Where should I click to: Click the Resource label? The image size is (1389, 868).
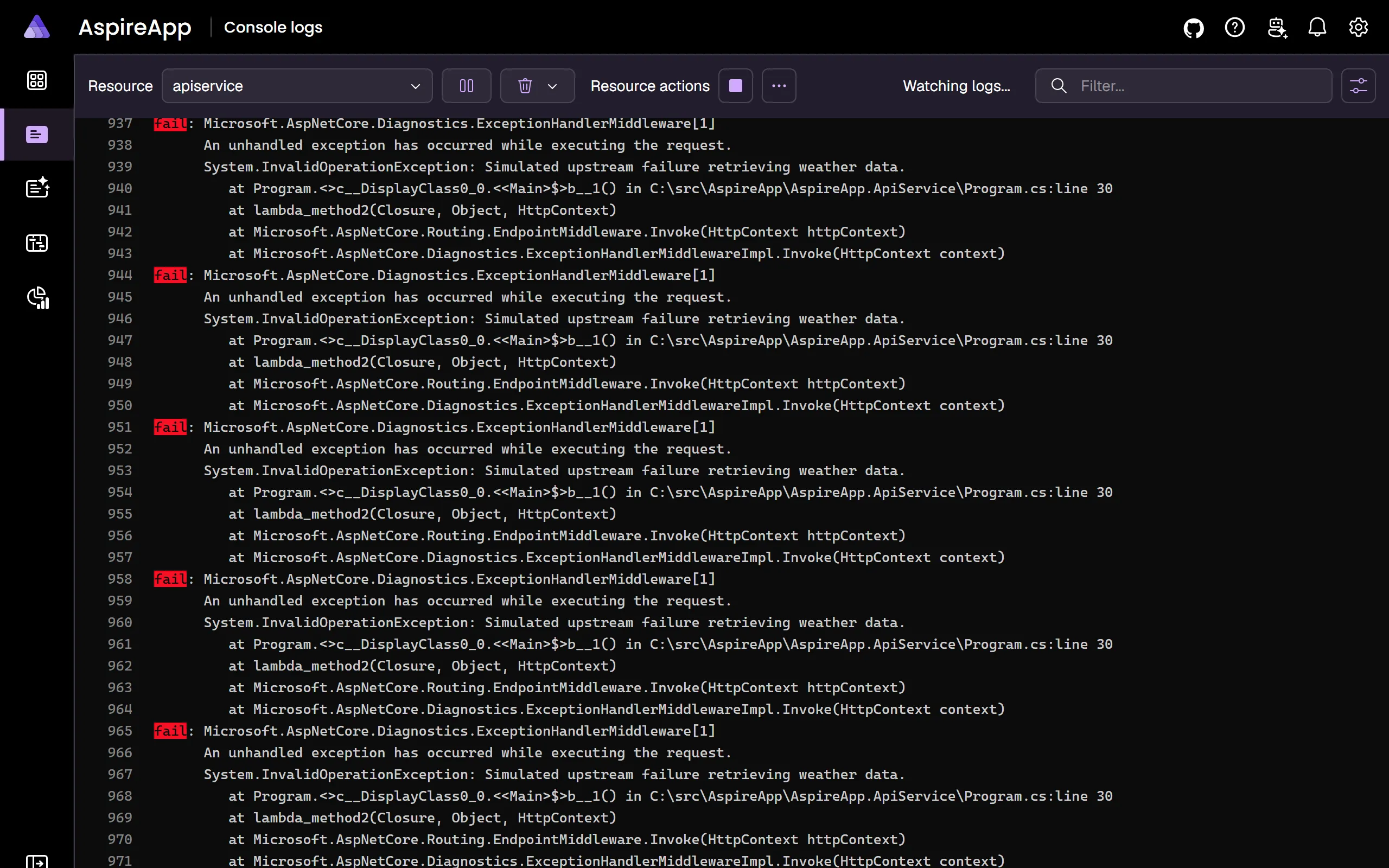click(x=120, y=86)
